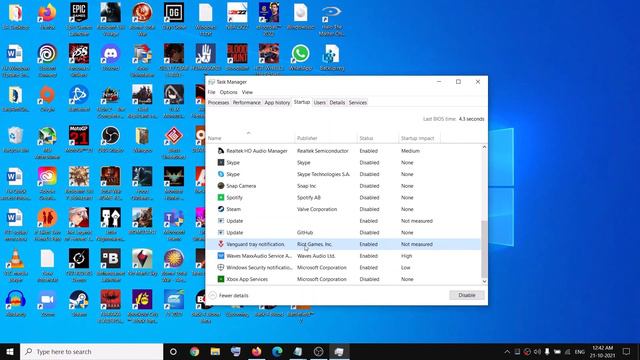
Task: Sort startup list by Publisher column
Action: 326,138
